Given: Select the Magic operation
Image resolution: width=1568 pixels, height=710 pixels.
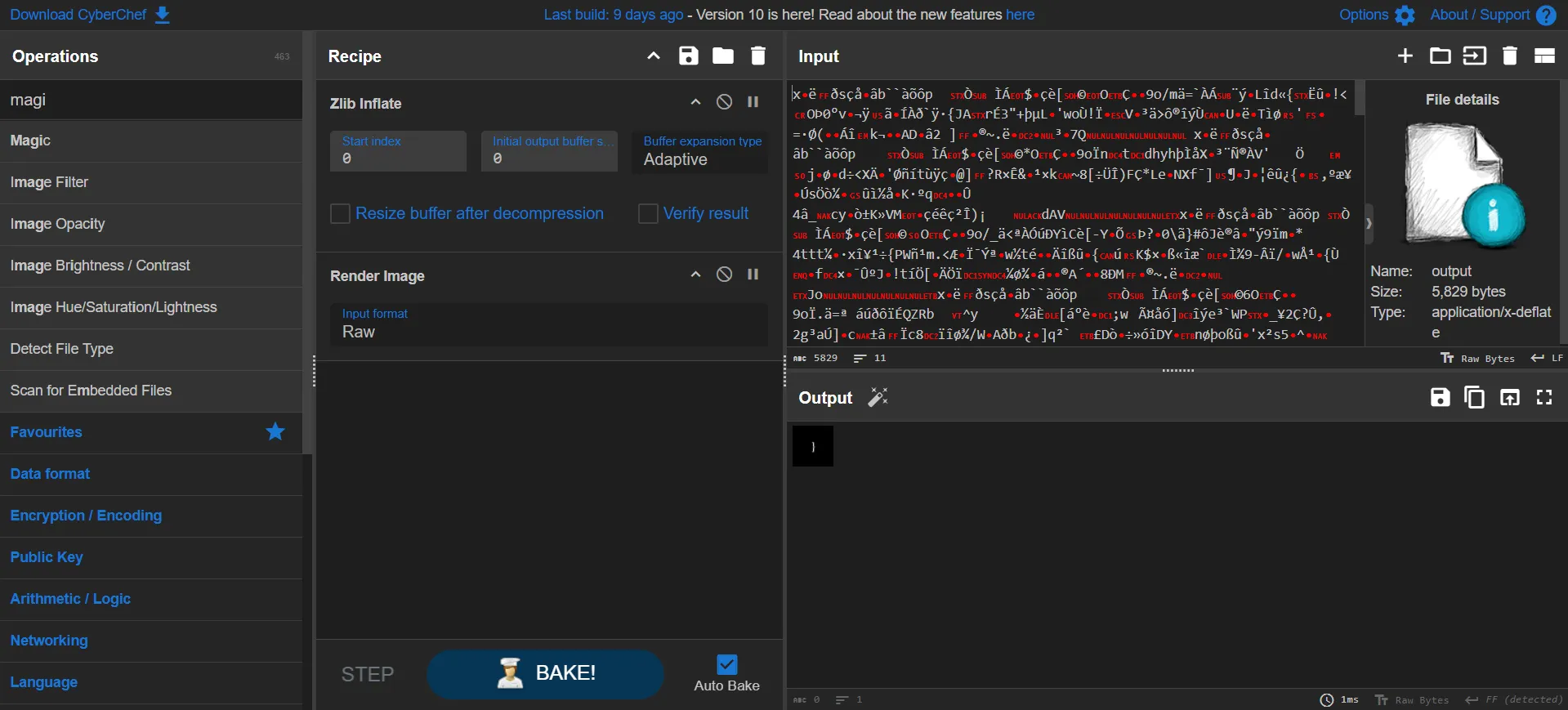Looking at the screenshot, I should pos(151,141).
